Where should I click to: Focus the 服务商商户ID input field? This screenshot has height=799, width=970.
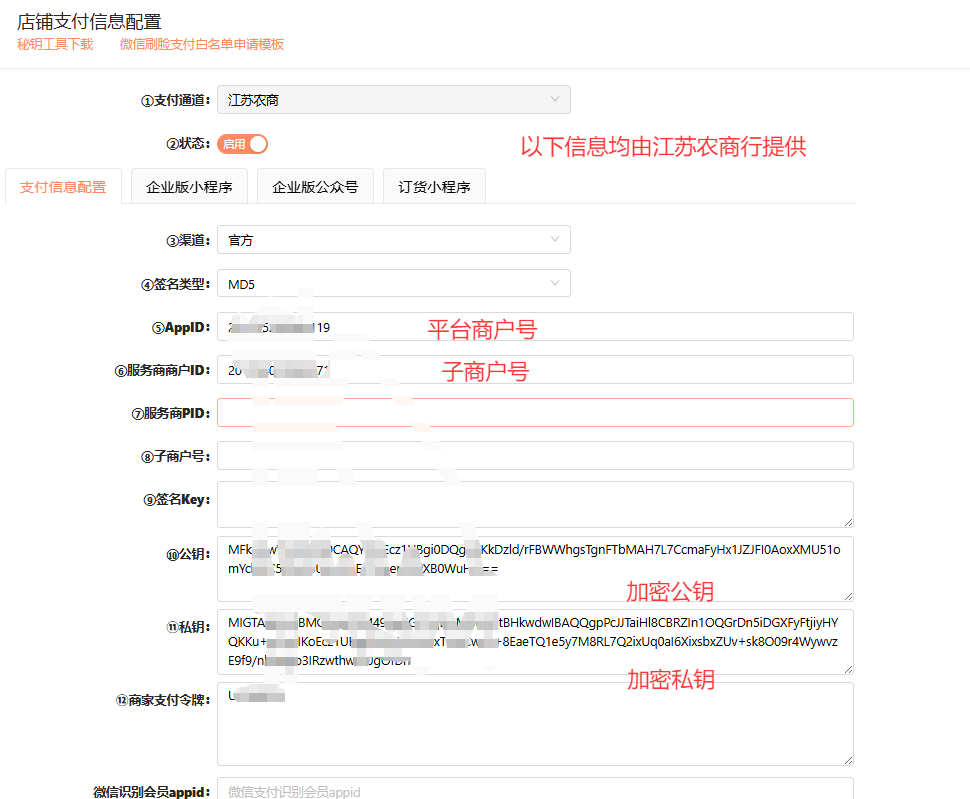(x=535, y=370)
